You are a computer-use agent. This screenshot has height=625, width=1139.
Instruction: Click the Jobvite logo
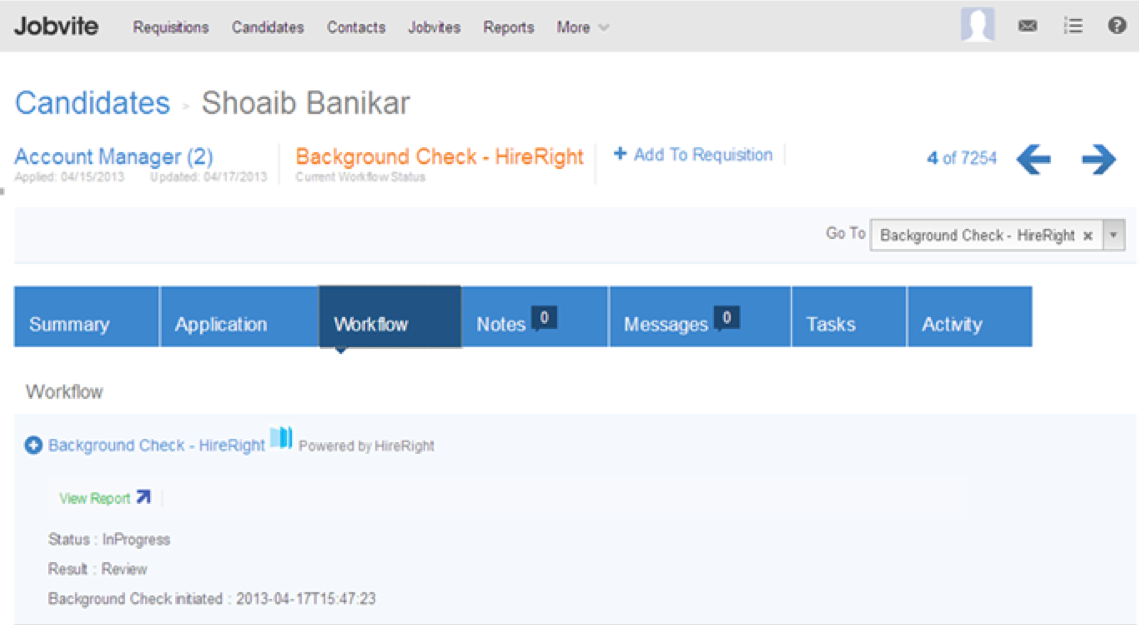pyautogui.click(x=56, y=26)
